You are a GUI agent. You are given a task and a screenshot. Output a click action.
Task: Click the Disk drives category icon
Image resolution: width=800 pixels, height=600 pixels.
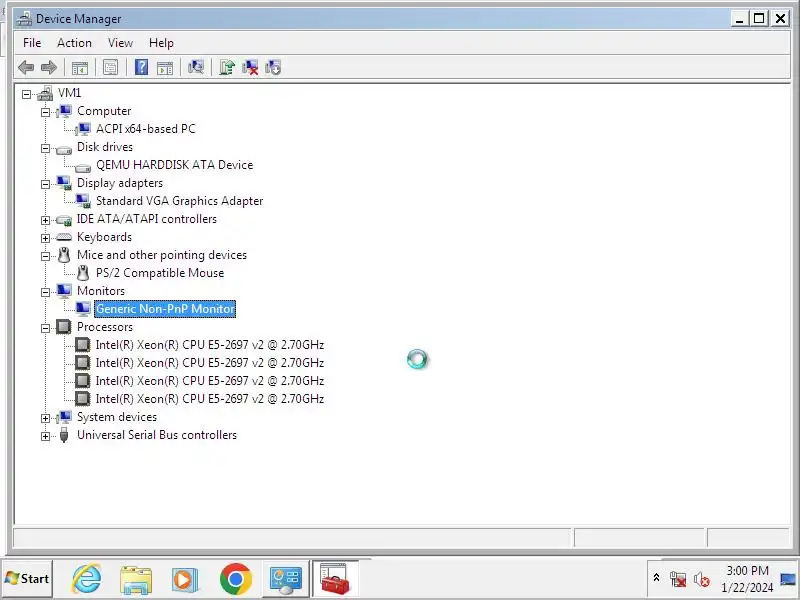(64, 149)
